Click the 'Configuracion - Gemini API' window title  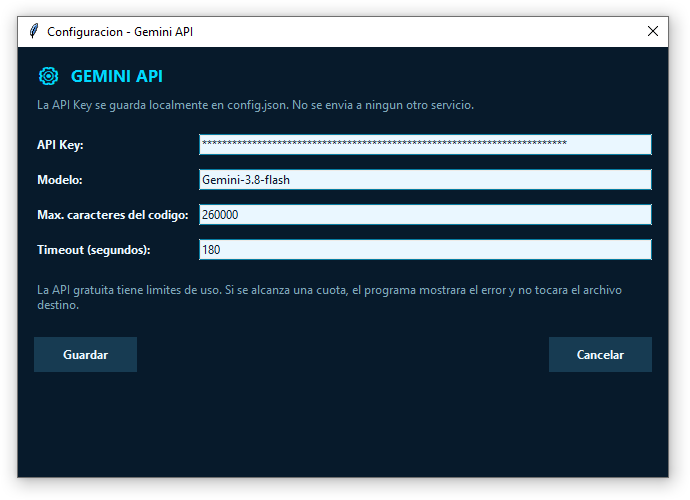click(120, 32)
